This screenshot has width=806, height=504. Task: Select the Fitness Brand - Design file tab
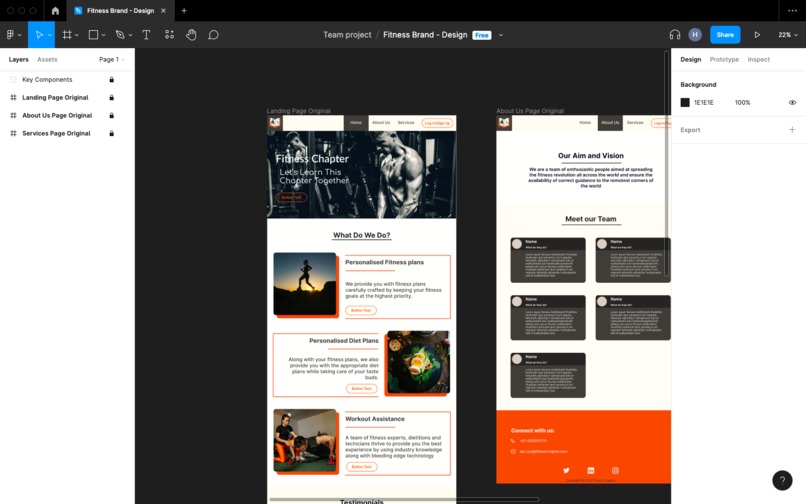(120, 10)
